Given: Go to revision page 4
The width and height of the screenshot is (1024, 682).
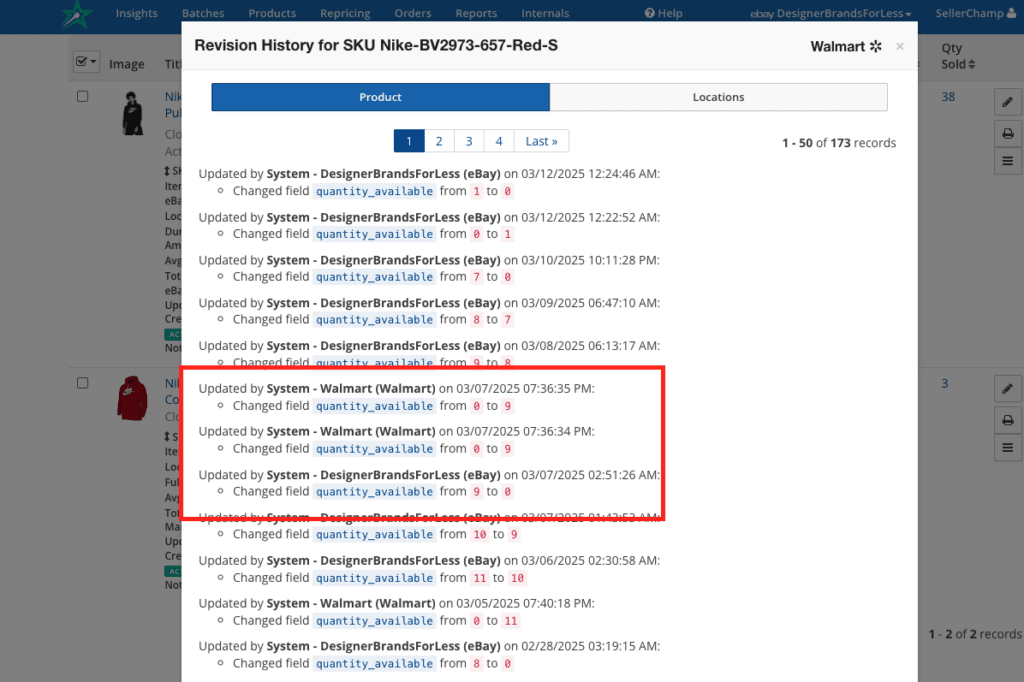Looking at the screenshot, I should pos(499,141).
